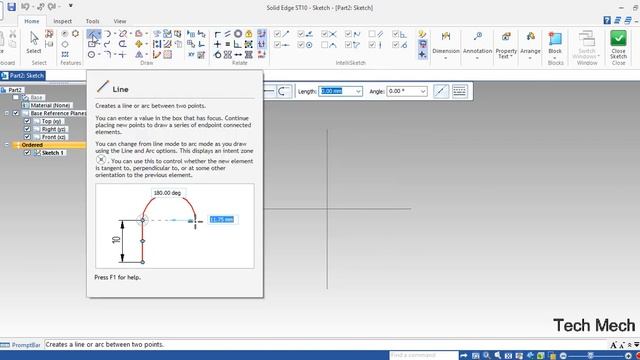The image size is (640, 360).
Task: Click the Undo icon
Action: (25, 7)
